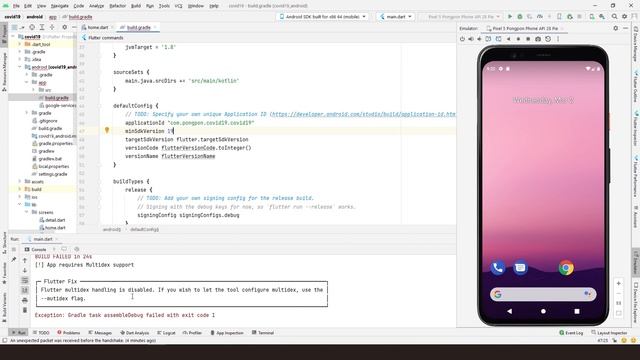Toggle tool window bars in status bar corner

(x=4, y=340)
